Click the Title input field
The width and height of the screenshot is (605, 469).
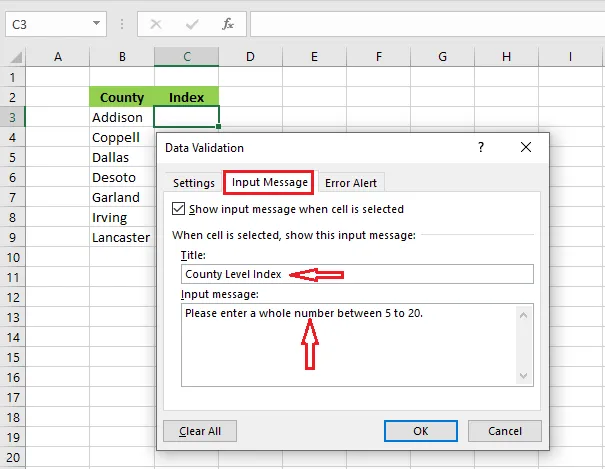(357, 274)
